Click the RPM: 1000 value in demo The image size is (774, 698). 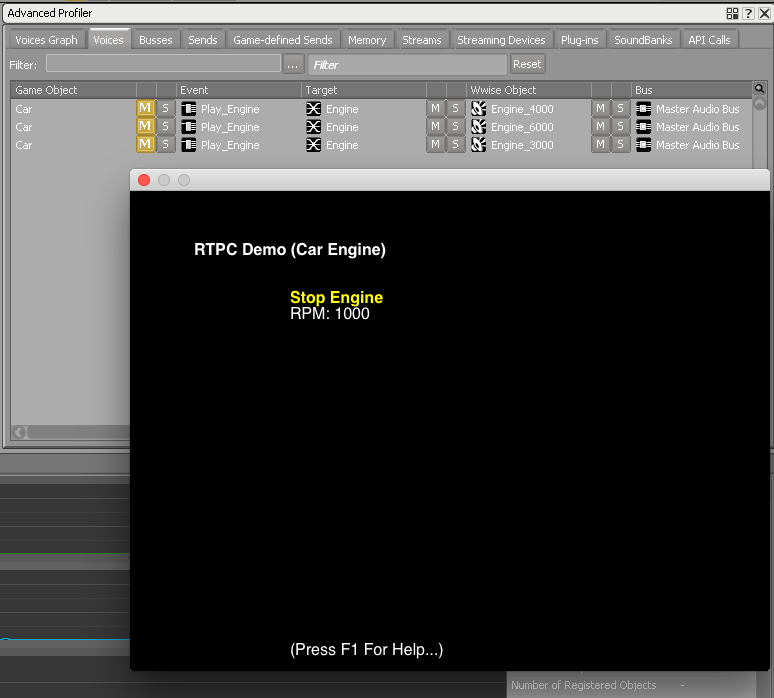point(330,313)
